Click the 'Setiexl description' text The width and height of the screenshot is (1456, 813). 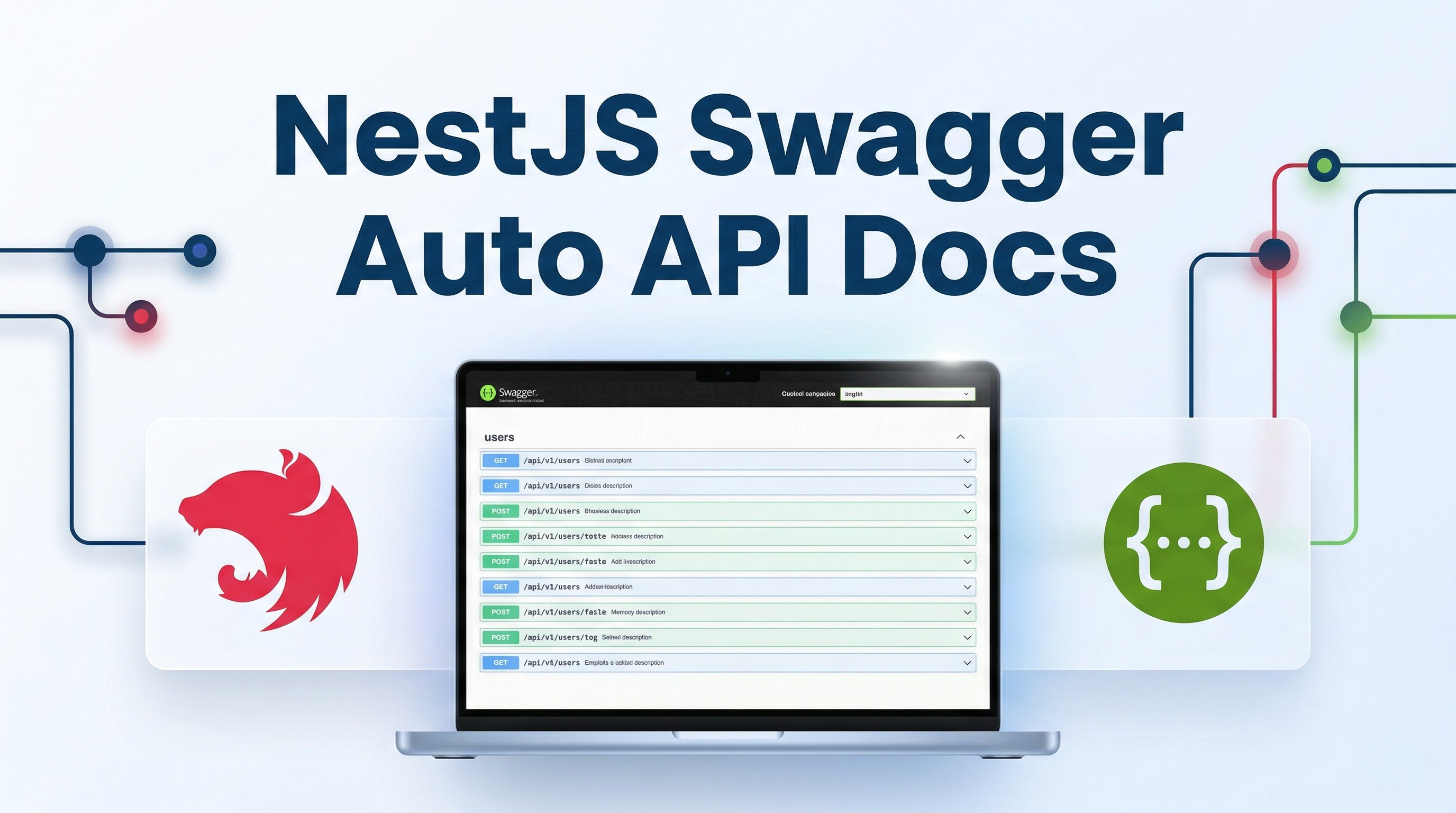point(627,637)
